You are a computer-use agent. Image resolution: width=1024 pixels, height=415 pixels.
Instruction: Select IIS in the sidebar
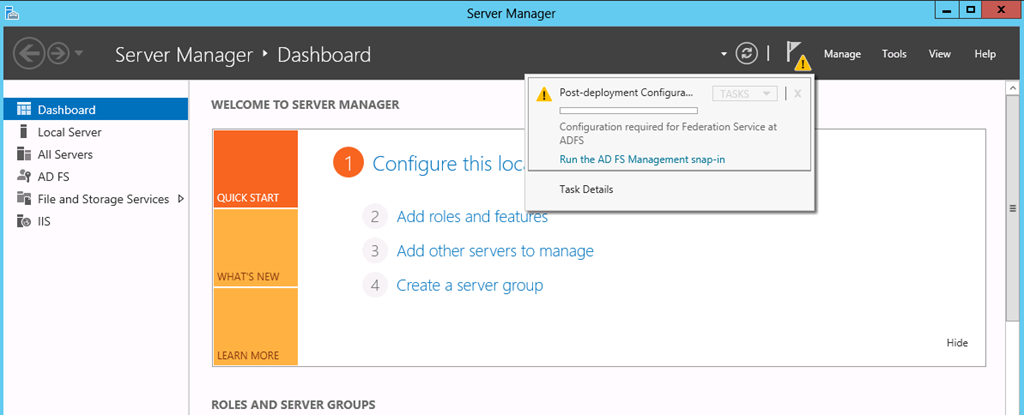coord(95,221)
